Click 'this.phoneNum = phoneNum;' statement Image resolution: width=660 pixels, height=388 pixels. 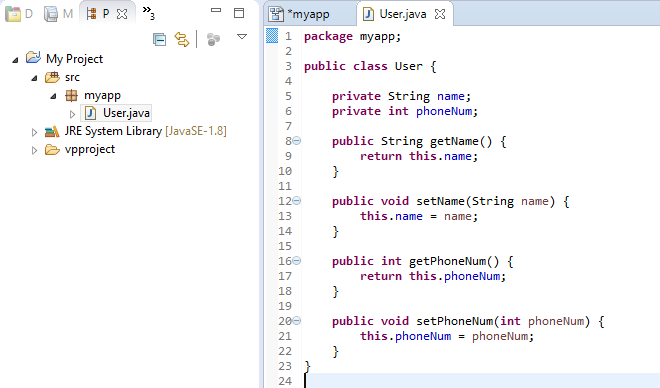pos(447,337)
